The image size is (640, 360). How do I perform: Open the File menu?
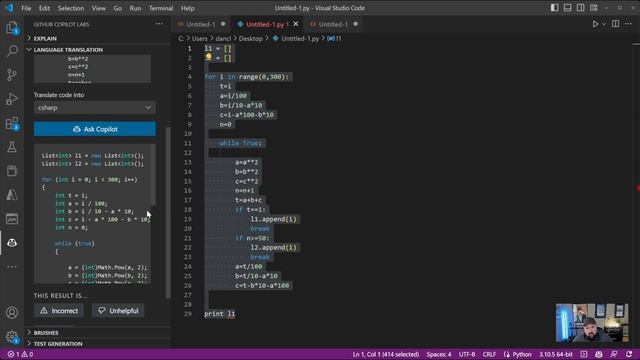[26, 8]
